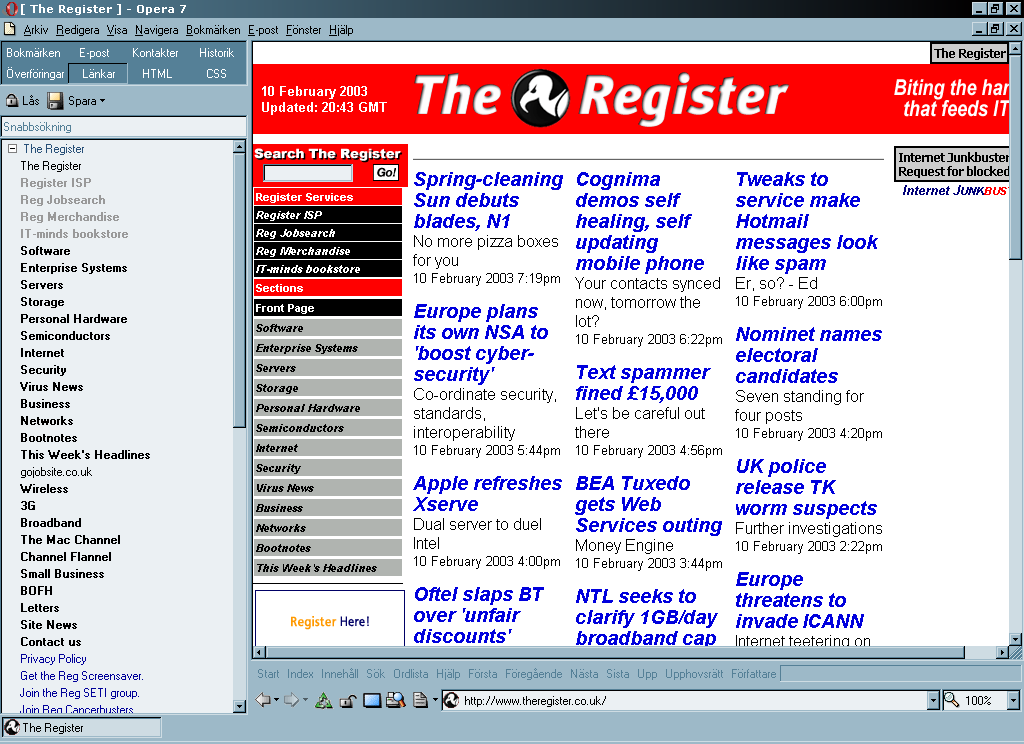Click the document page icon beside address field
Screen dimensions: 1024x744
(420, 700)
